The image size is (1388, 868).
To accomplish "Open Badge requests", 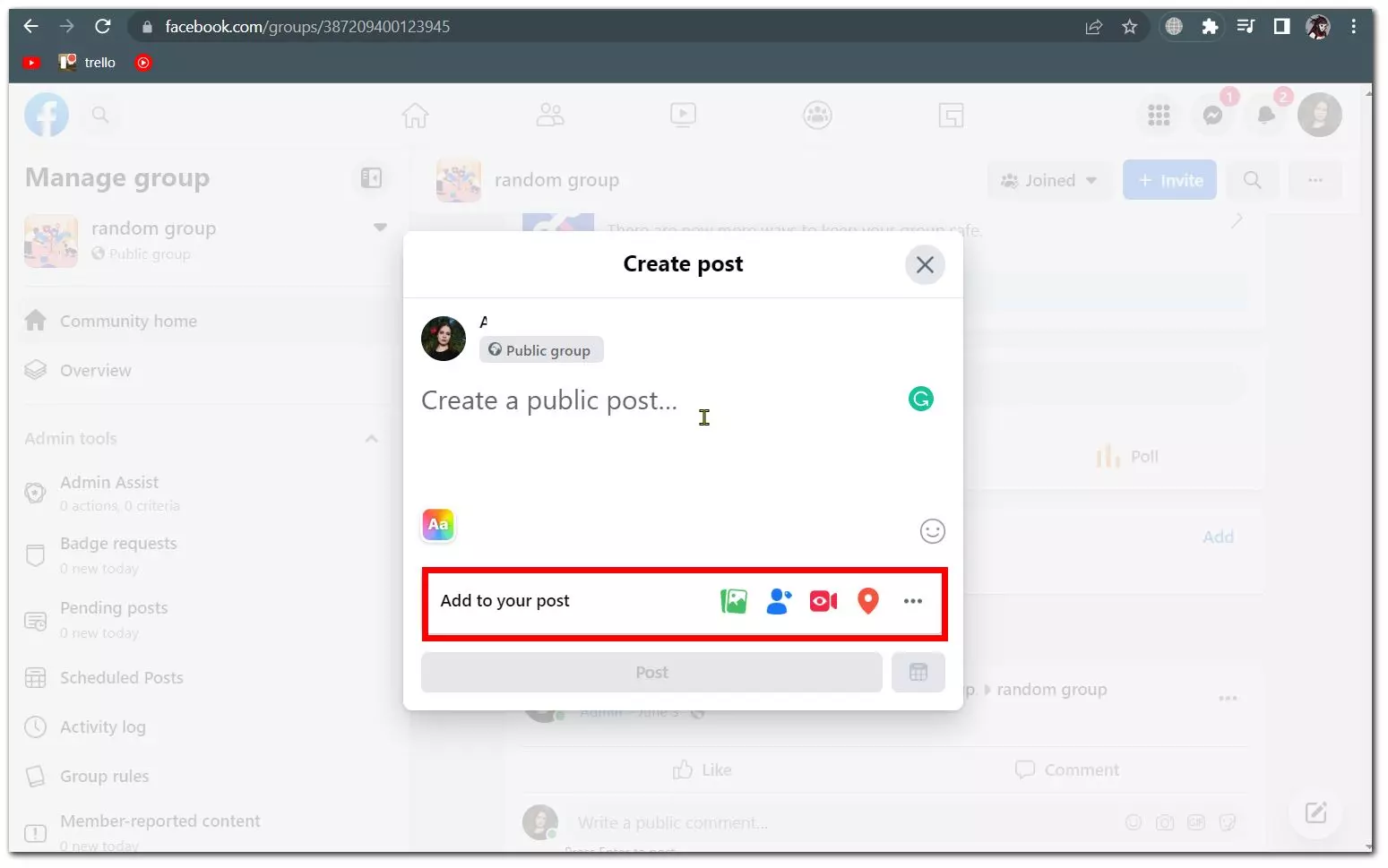I will (205, 554).
